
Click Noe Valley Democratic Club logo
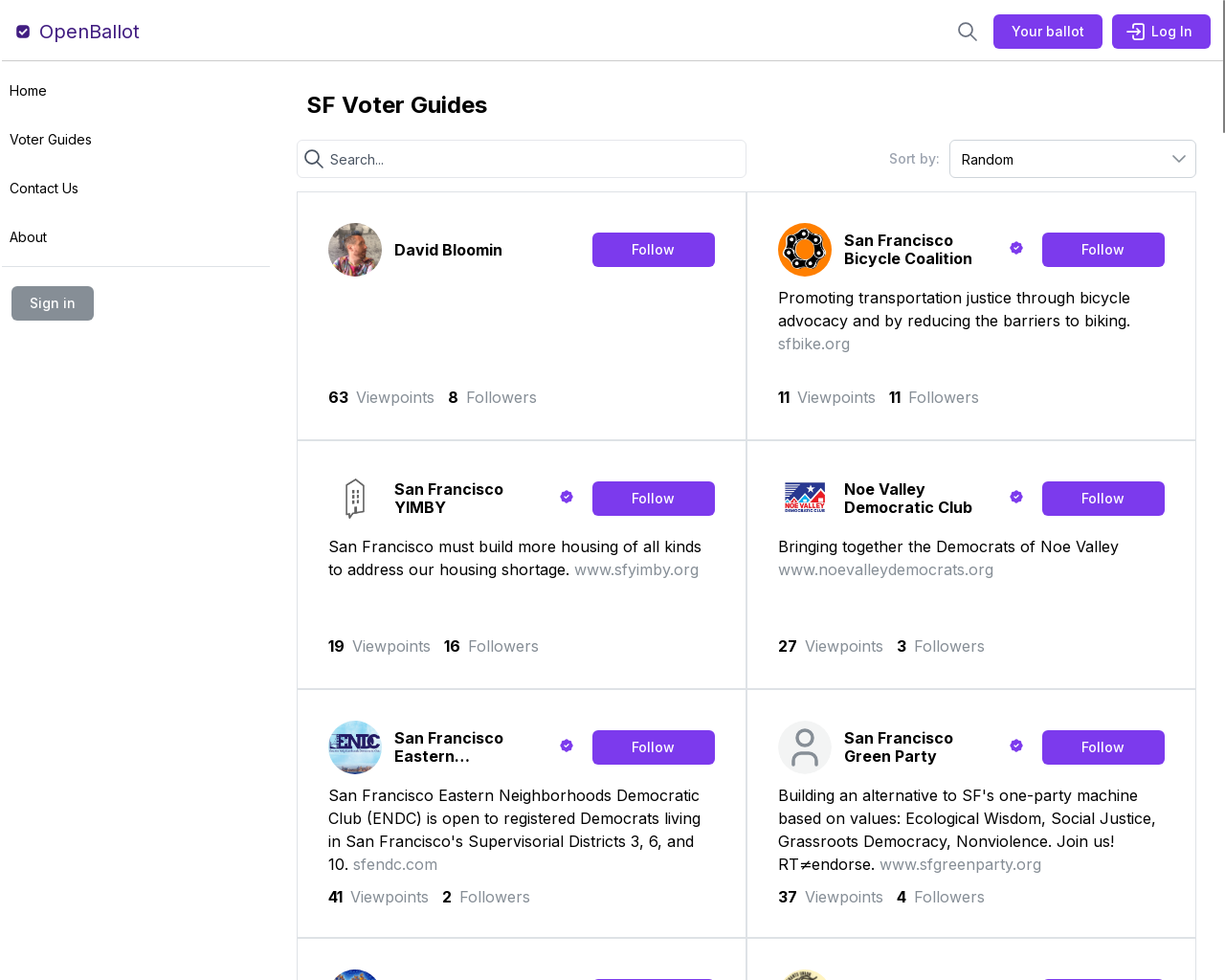pos(805,499)
